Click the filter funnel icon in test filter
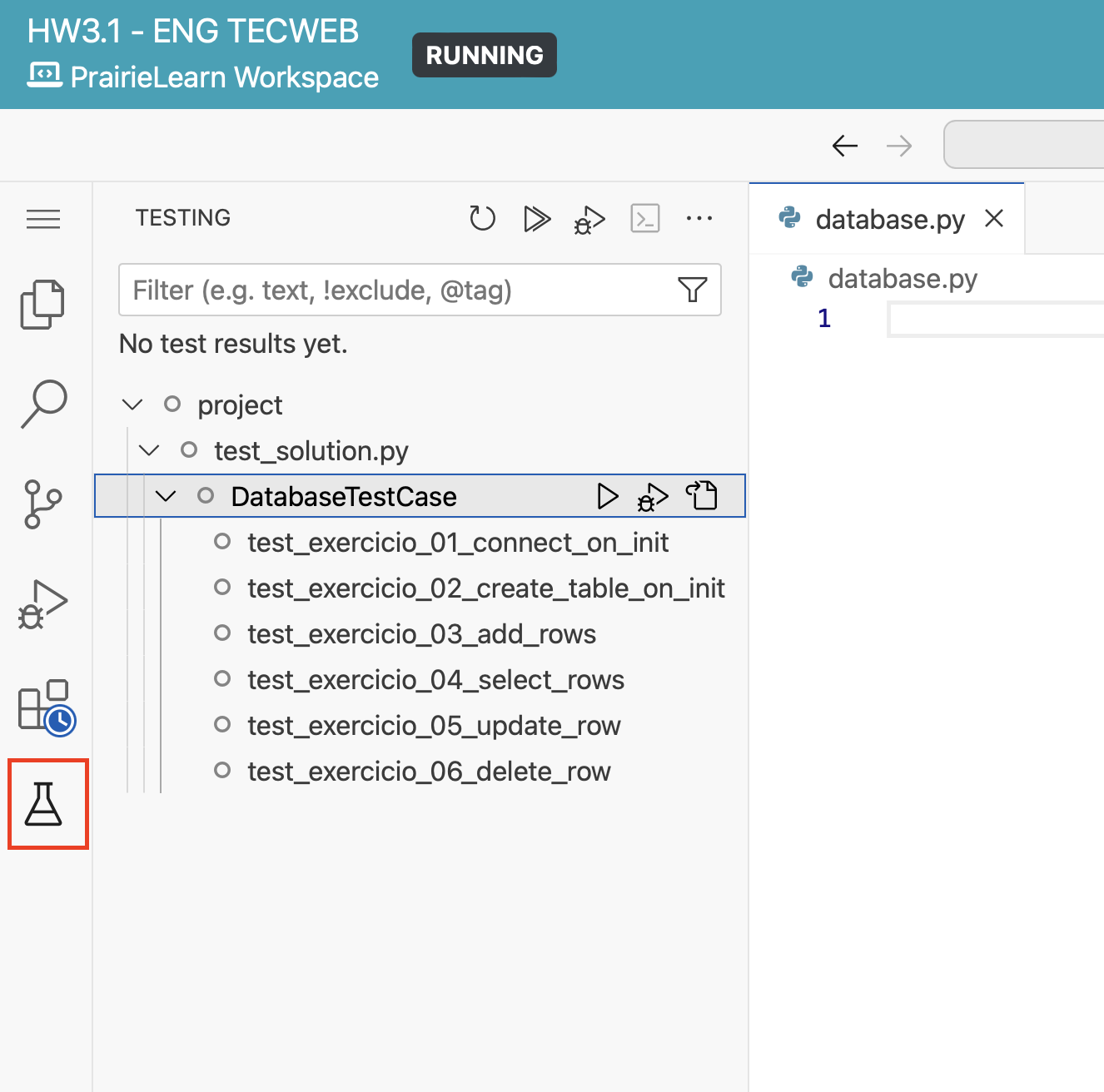 [692, 290]
